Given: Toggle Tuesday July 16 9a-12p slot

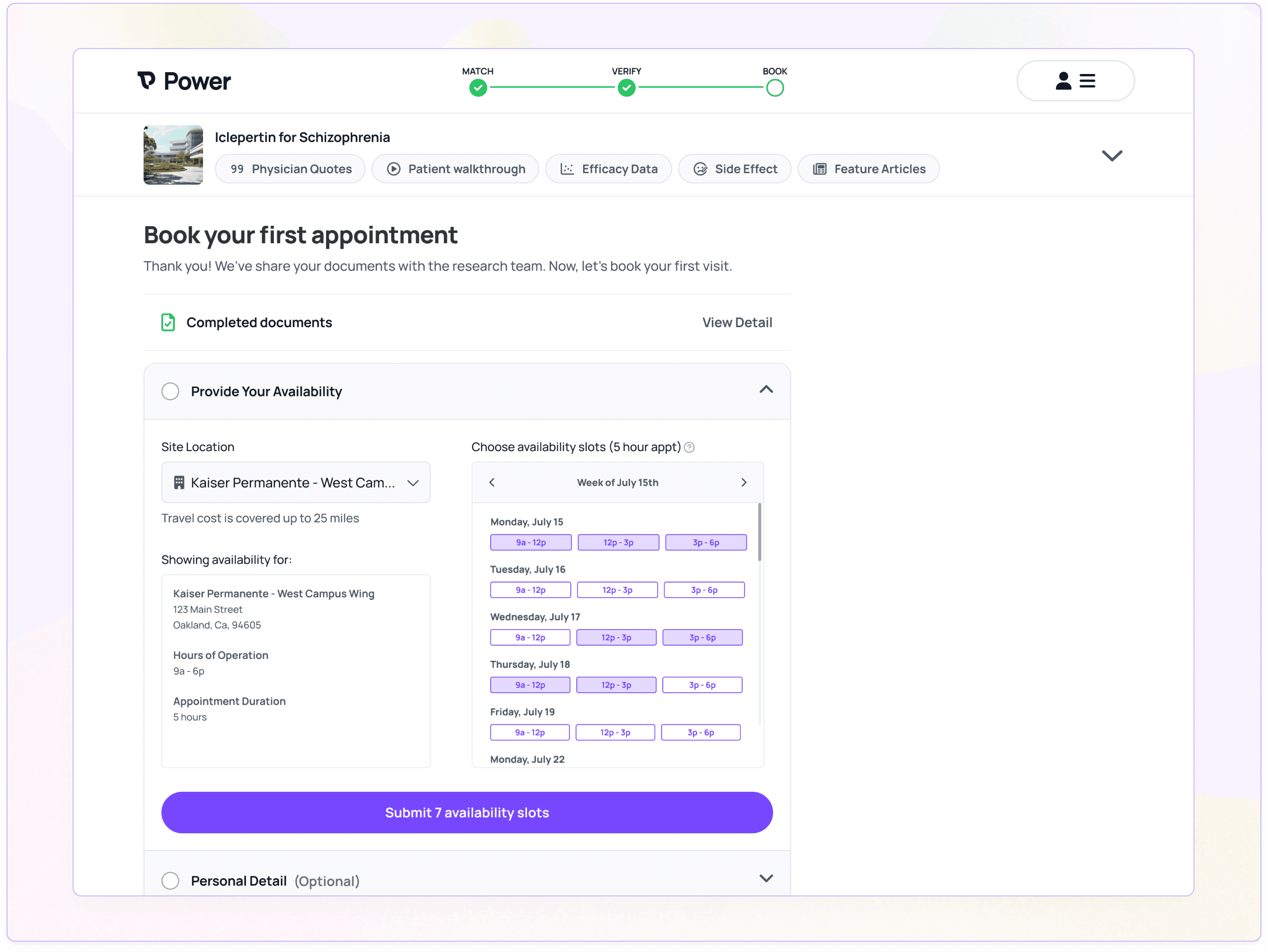Looking at the screenshot, I should [x=530, y=590].
